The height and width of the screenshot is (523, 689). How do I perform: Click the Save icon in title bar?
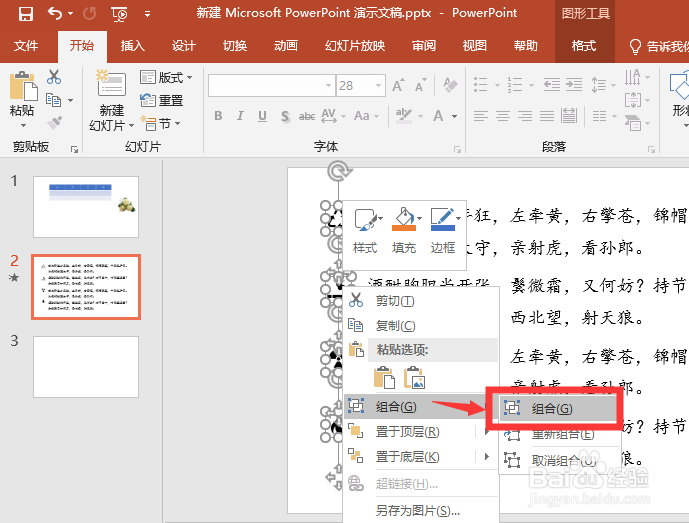point(25,14)
